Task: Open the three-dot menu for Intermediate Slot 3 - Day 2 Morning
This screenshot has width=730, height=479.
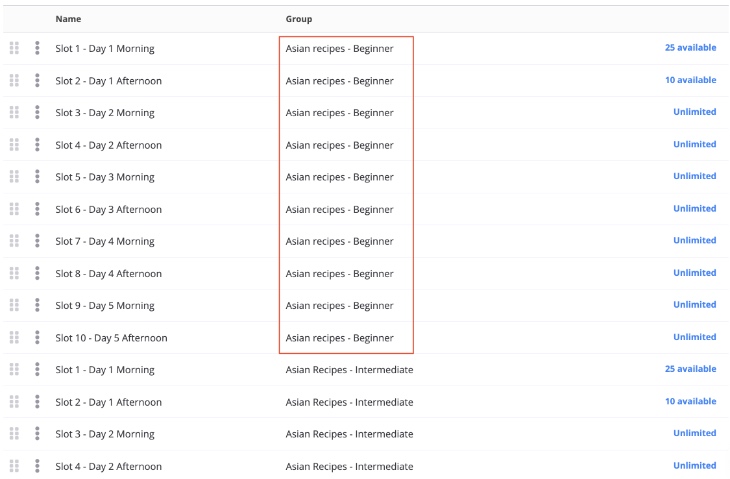Action: (37, 433)
